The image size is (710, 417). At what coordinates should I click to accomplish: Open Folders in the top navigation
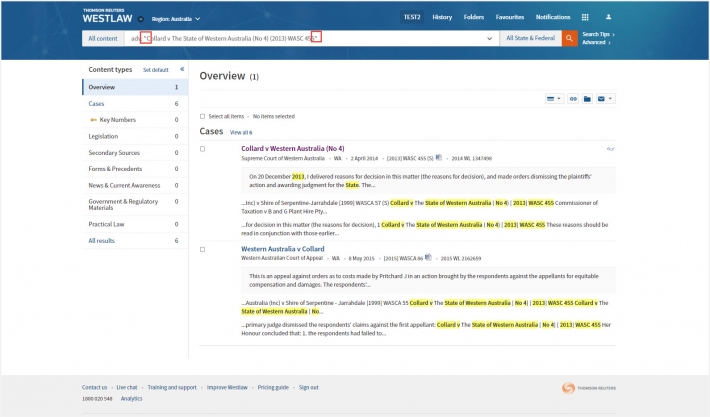474,17
